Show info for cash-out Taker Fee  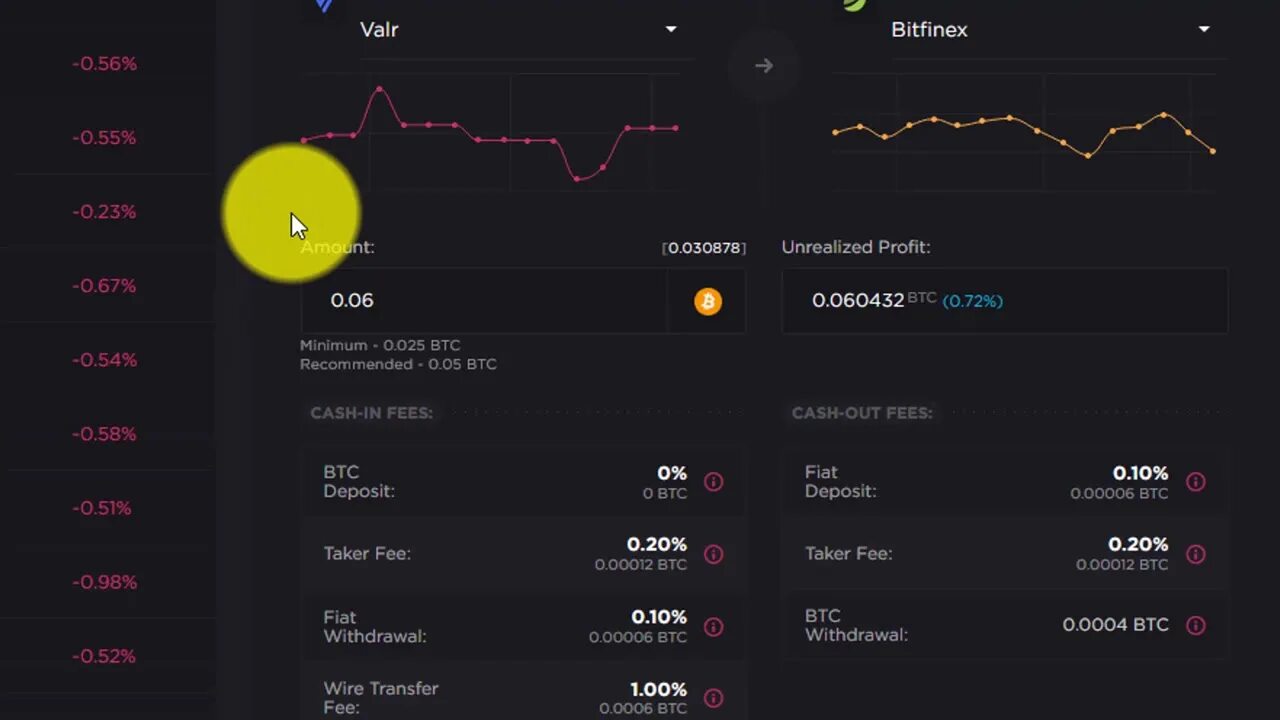point(1195,554)
